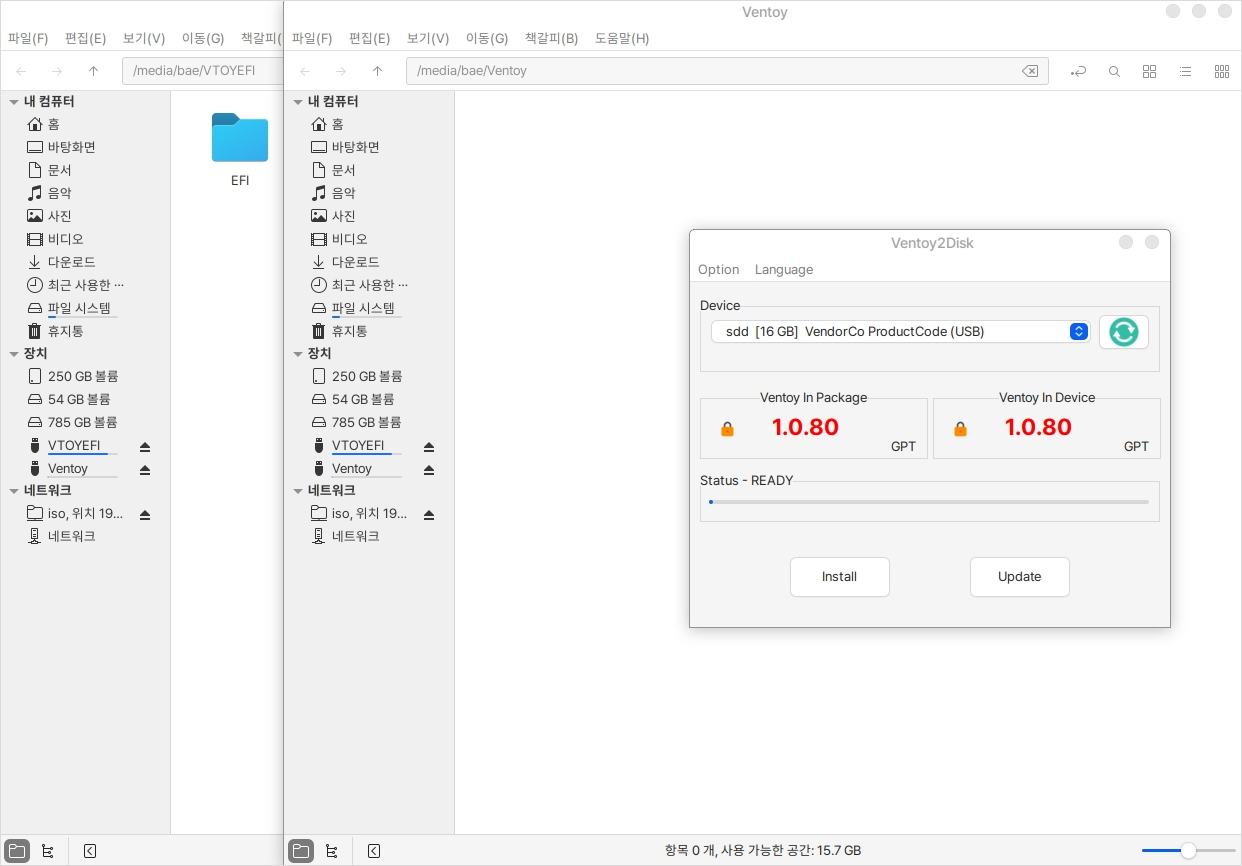Click the icon view grid button
Image resolution: width=1242 pixels, height=866 pixels.
coord(1149,71)
